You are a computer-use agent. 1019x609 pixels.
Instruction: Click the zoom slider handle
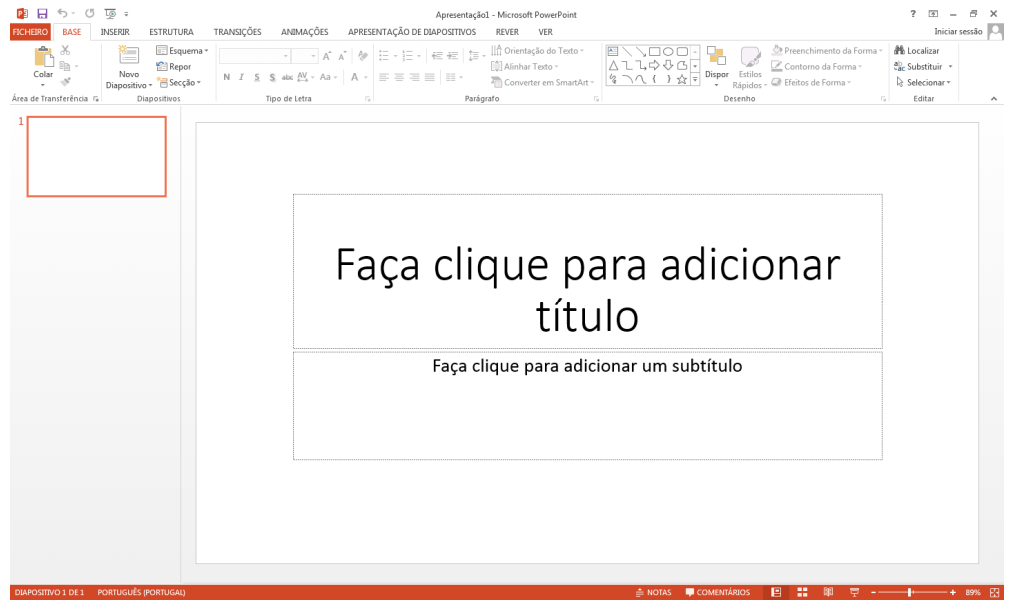[x=909, y=592]
